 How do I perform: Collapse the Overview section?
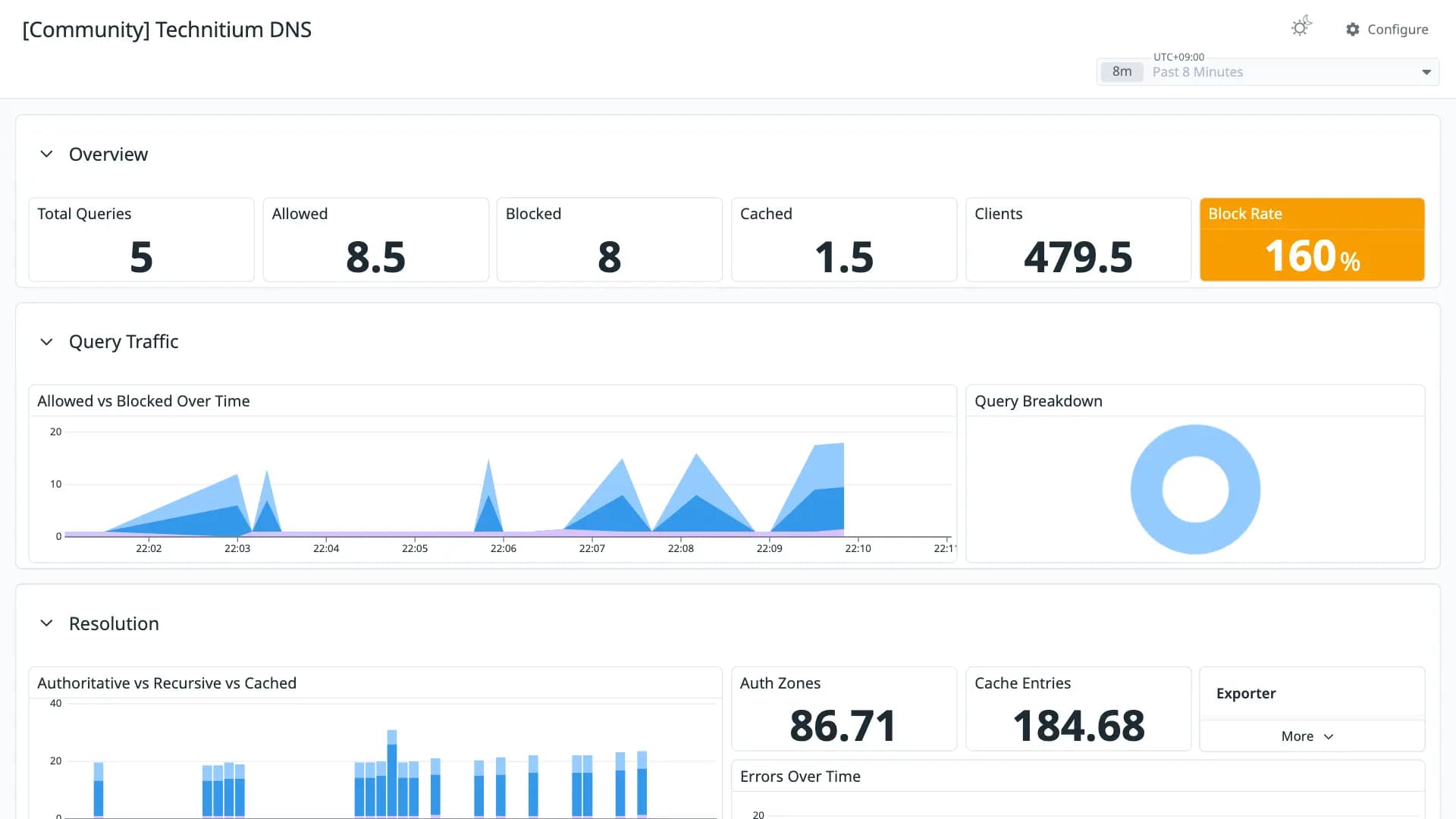click(x=46, y=154)
